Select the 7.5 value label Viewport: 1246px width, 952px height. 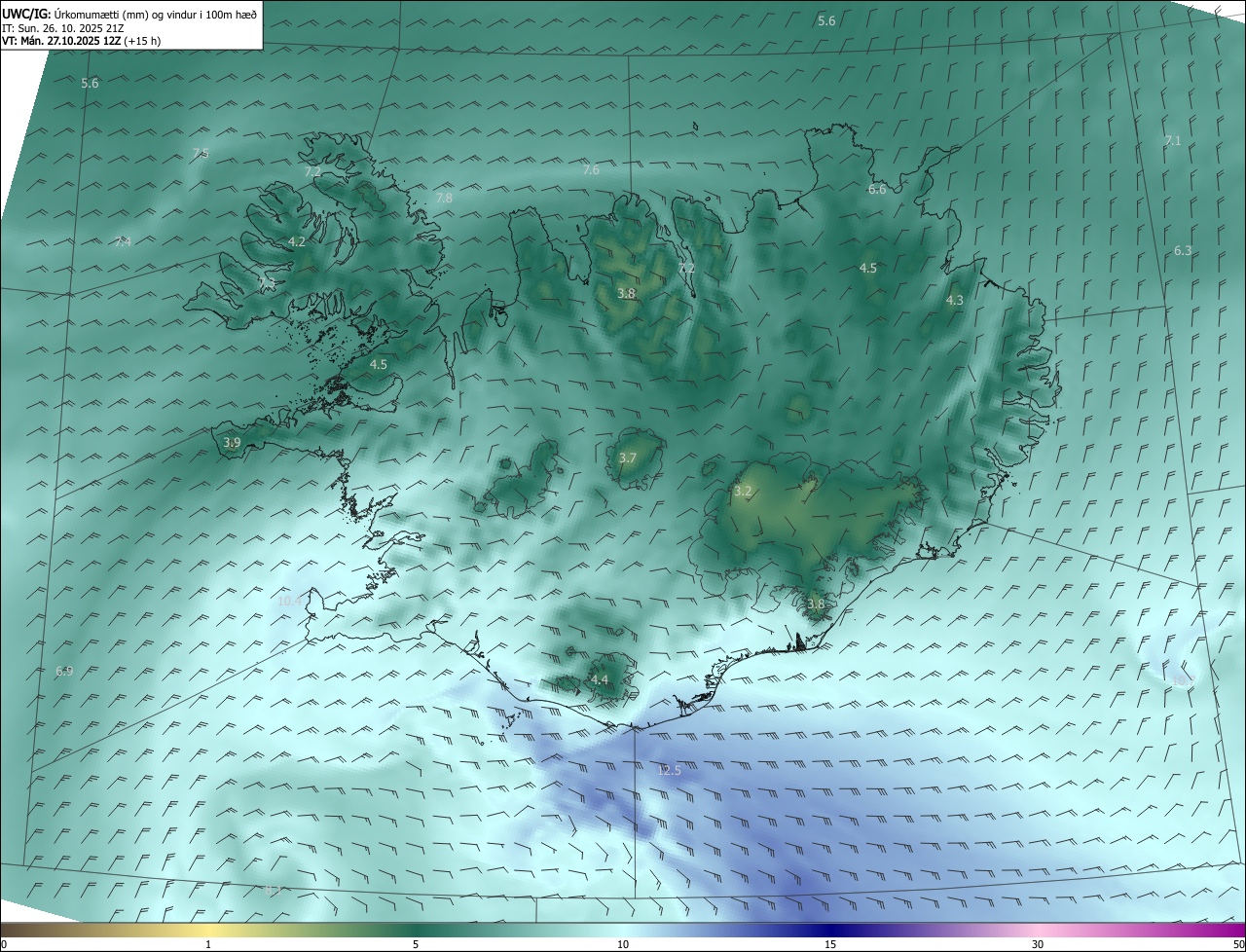(201, 153)
